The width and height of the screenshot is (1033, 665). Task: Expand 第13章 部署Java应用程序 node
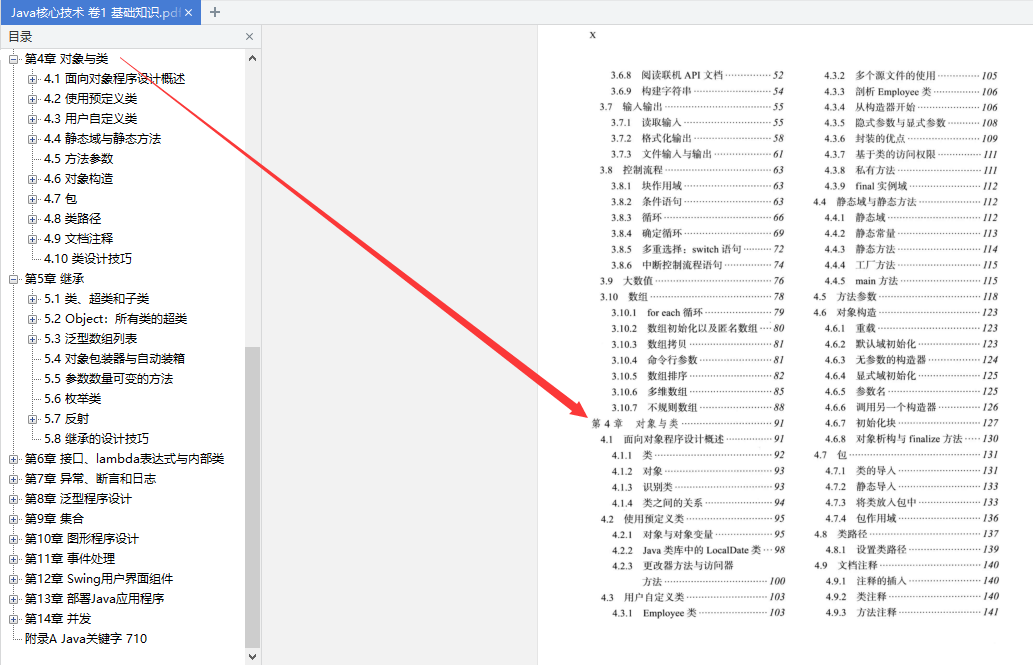click(x=13, y=599)
